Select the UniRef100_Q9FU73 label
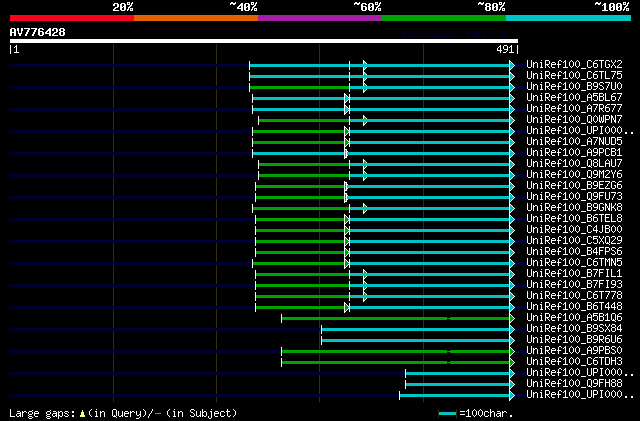Image resolution: width=640 pixels, height=421 pixels. [x=574, y=197]
